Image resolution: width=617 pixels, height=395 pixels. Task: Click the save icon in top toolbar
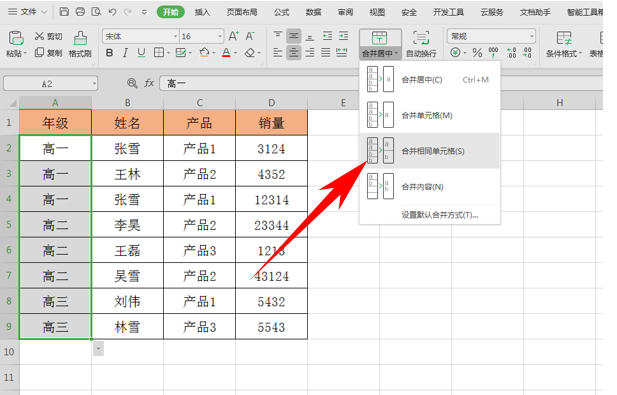(x=64, y=12)
